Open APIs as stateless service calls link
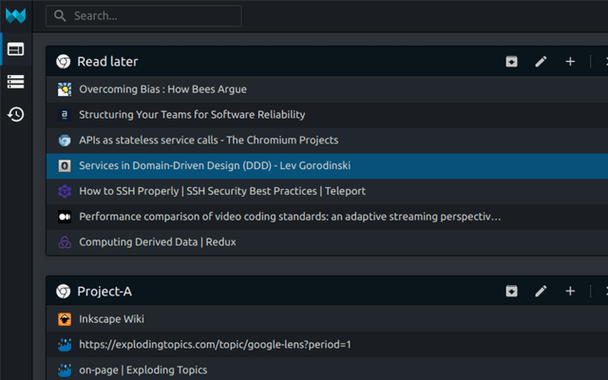 [327, 140]
